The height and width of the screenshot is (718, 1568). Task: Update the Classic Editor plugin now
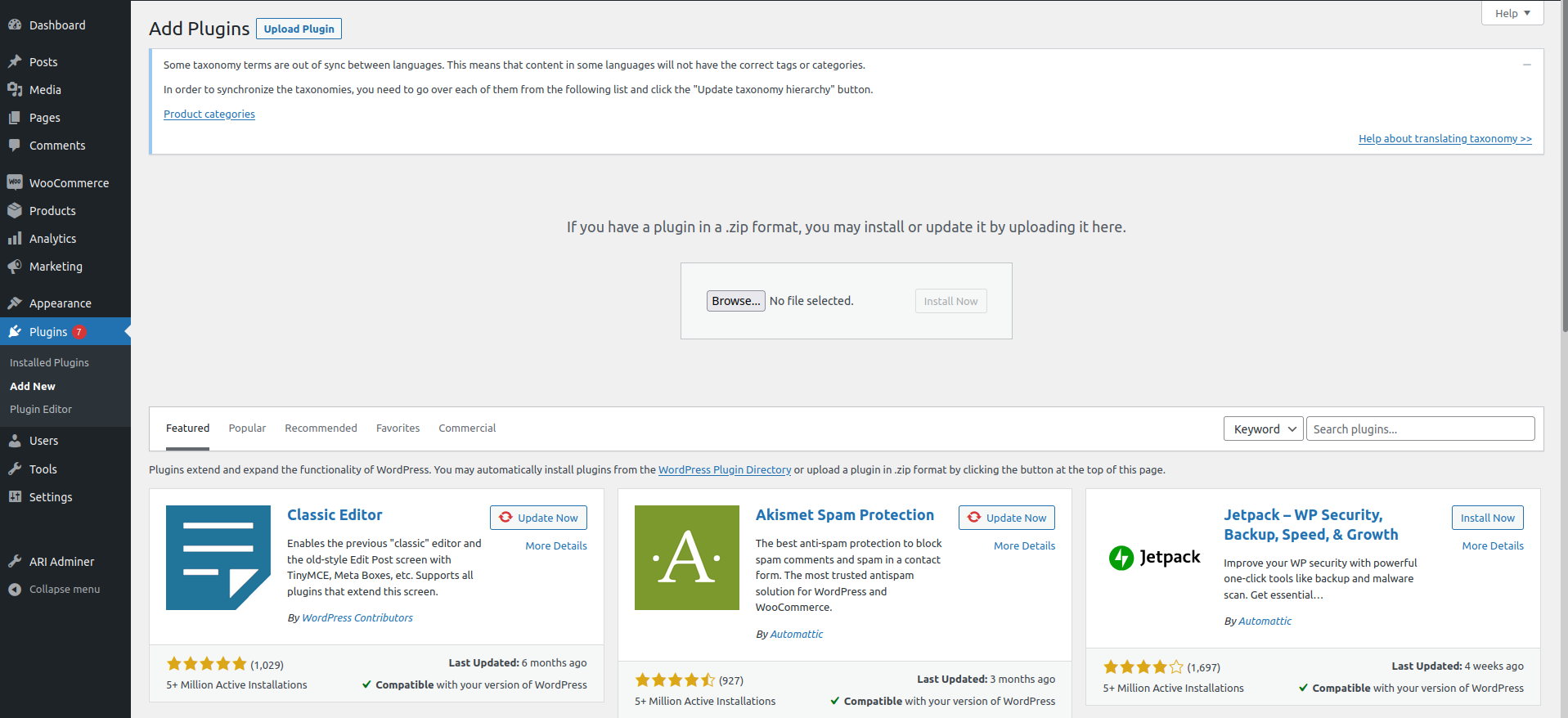click(x=538, y=518)
